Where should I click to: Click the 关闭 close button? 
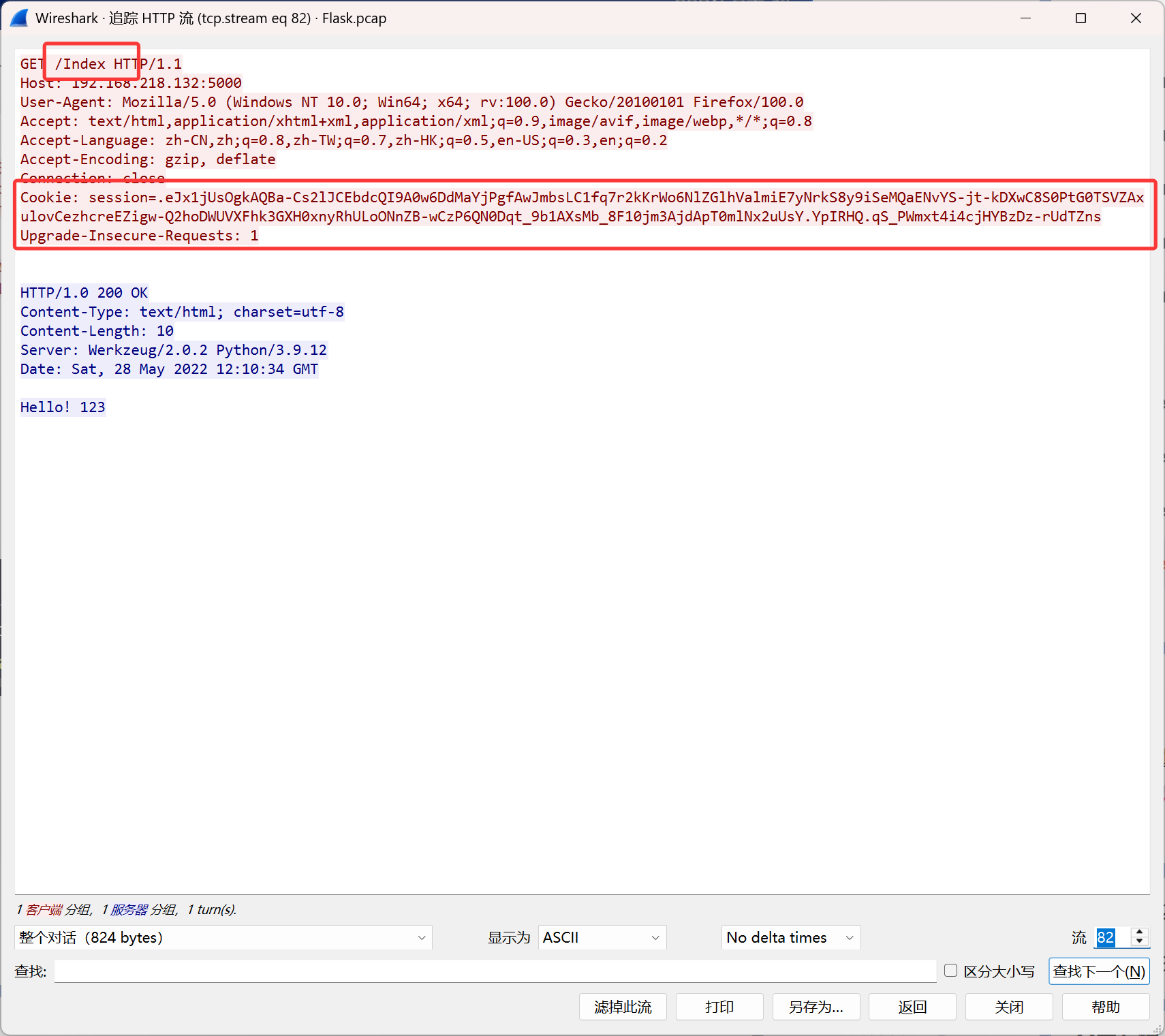click(x=1009, y=1007)
